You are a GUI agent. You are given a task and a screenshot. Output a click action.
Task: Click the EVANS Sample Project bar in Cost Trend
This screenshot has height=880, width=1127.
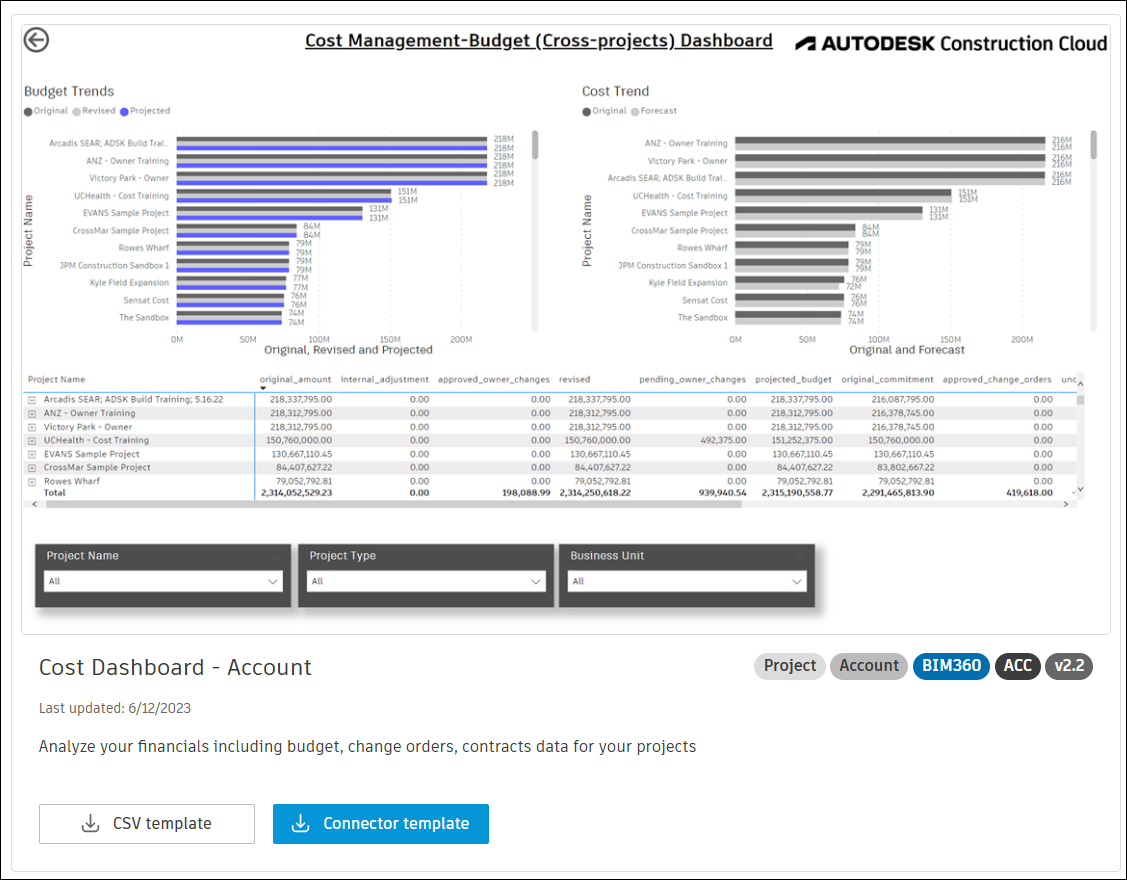829,214
